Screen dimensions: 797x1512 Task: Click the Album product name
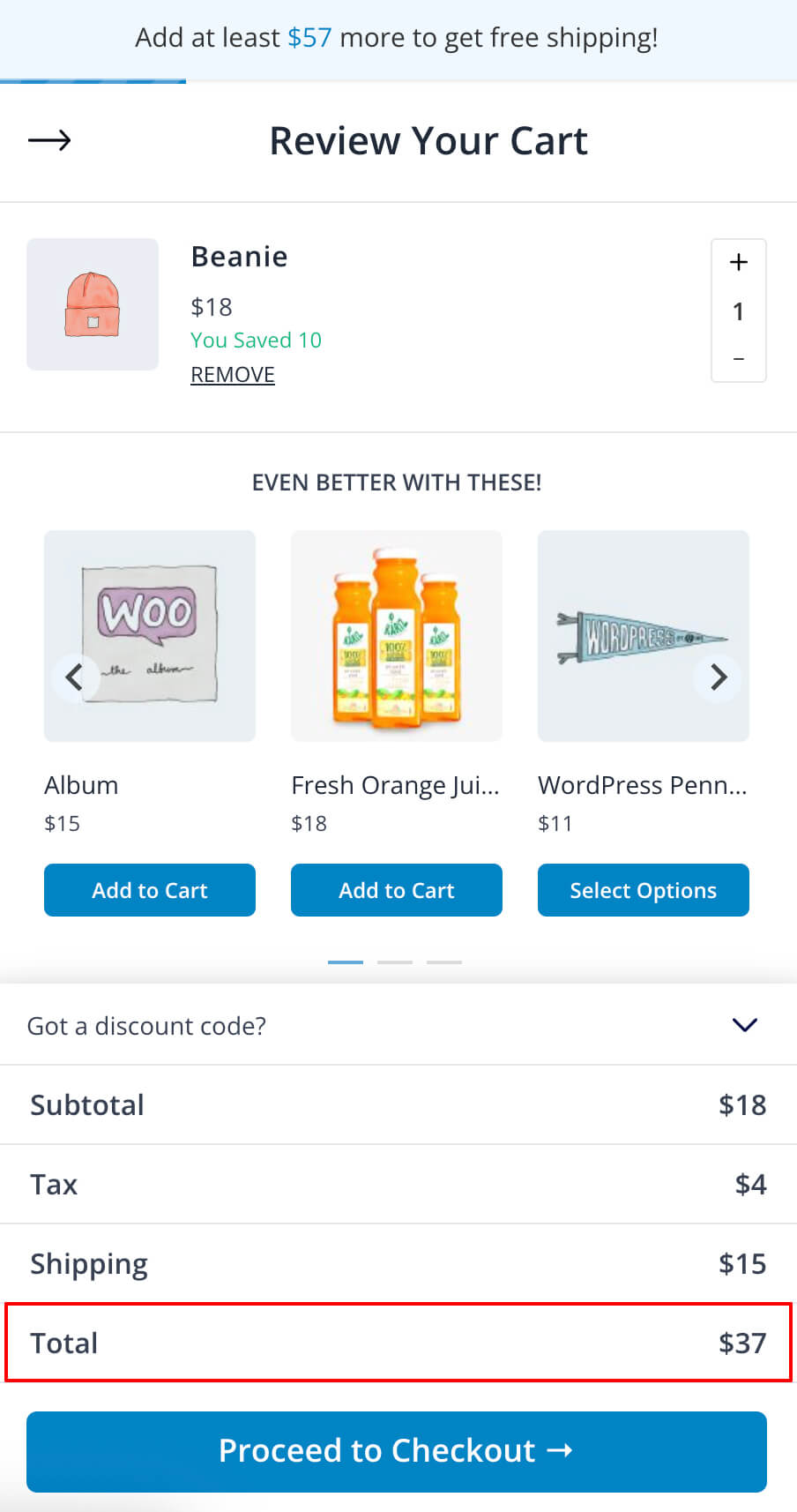click(x=81, y=785)
